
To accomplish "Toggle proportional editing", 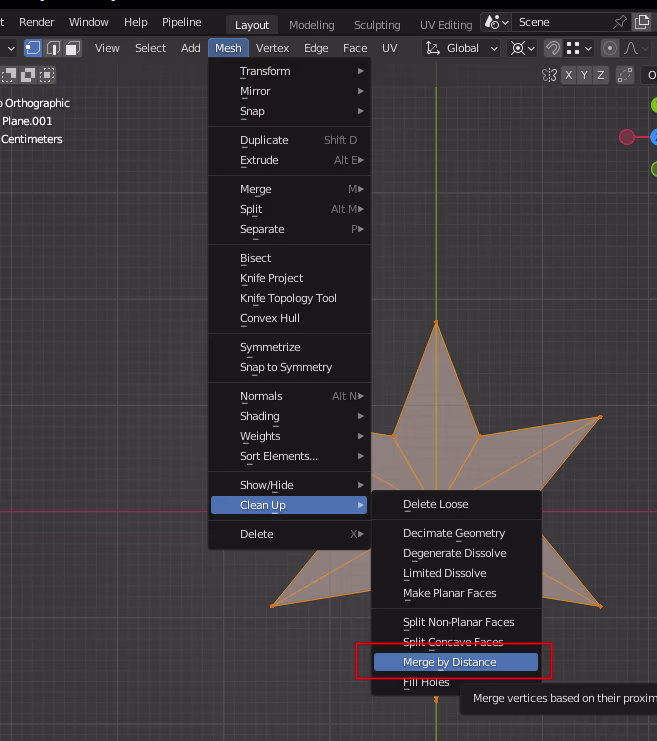I will [610, 48].
